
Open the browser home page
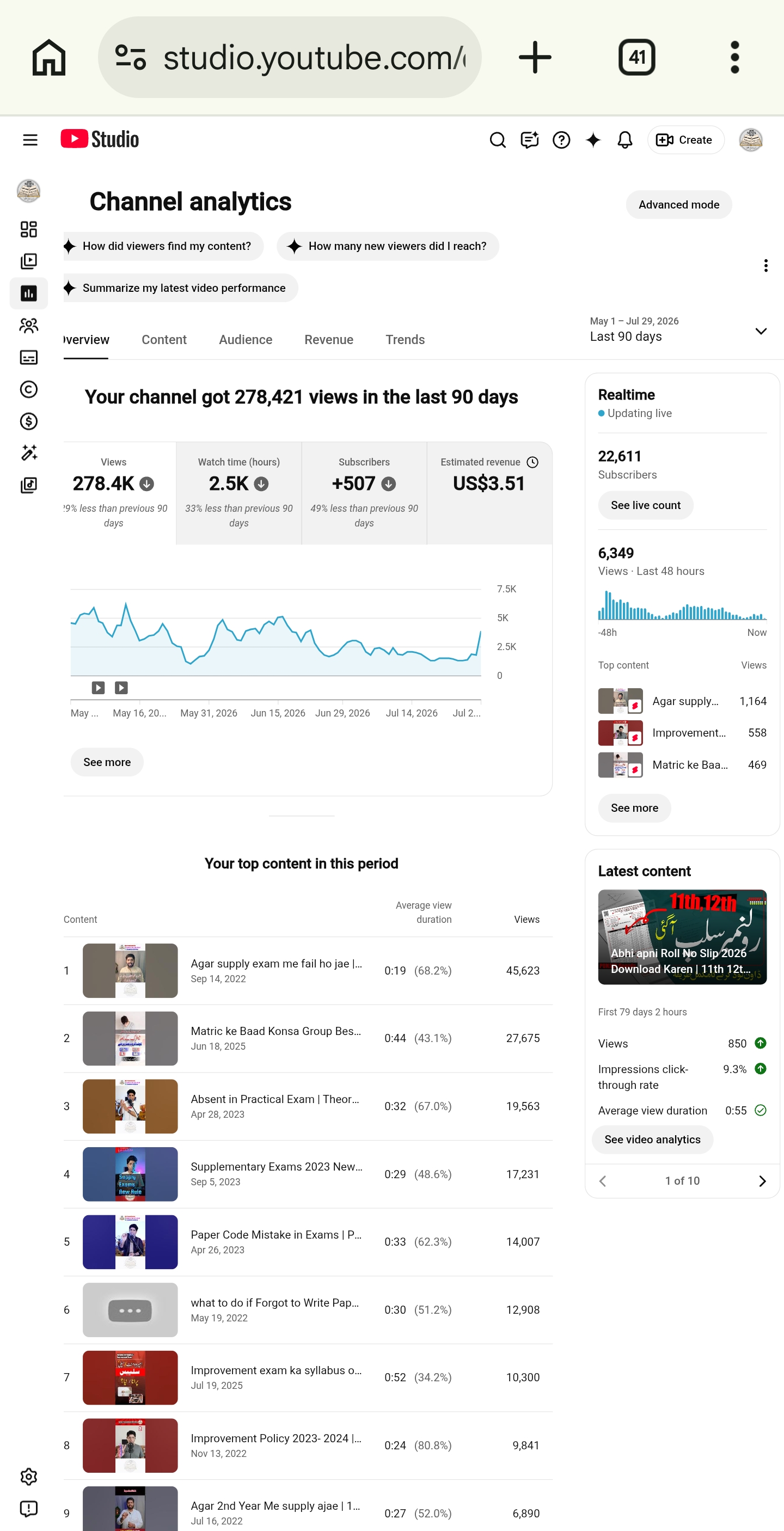click(49, 57)
